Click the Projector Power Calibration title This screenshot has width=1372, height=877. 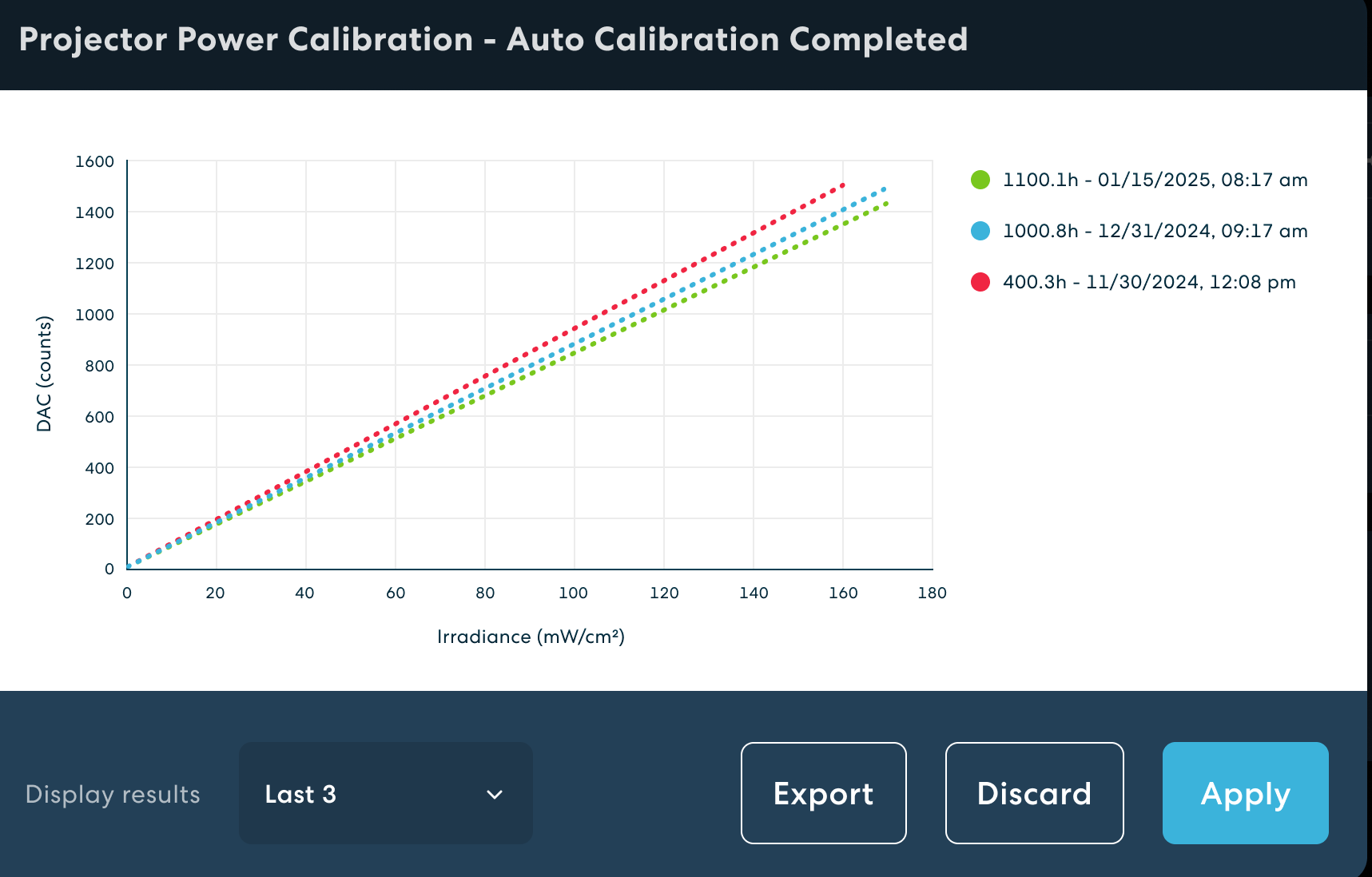493,39
